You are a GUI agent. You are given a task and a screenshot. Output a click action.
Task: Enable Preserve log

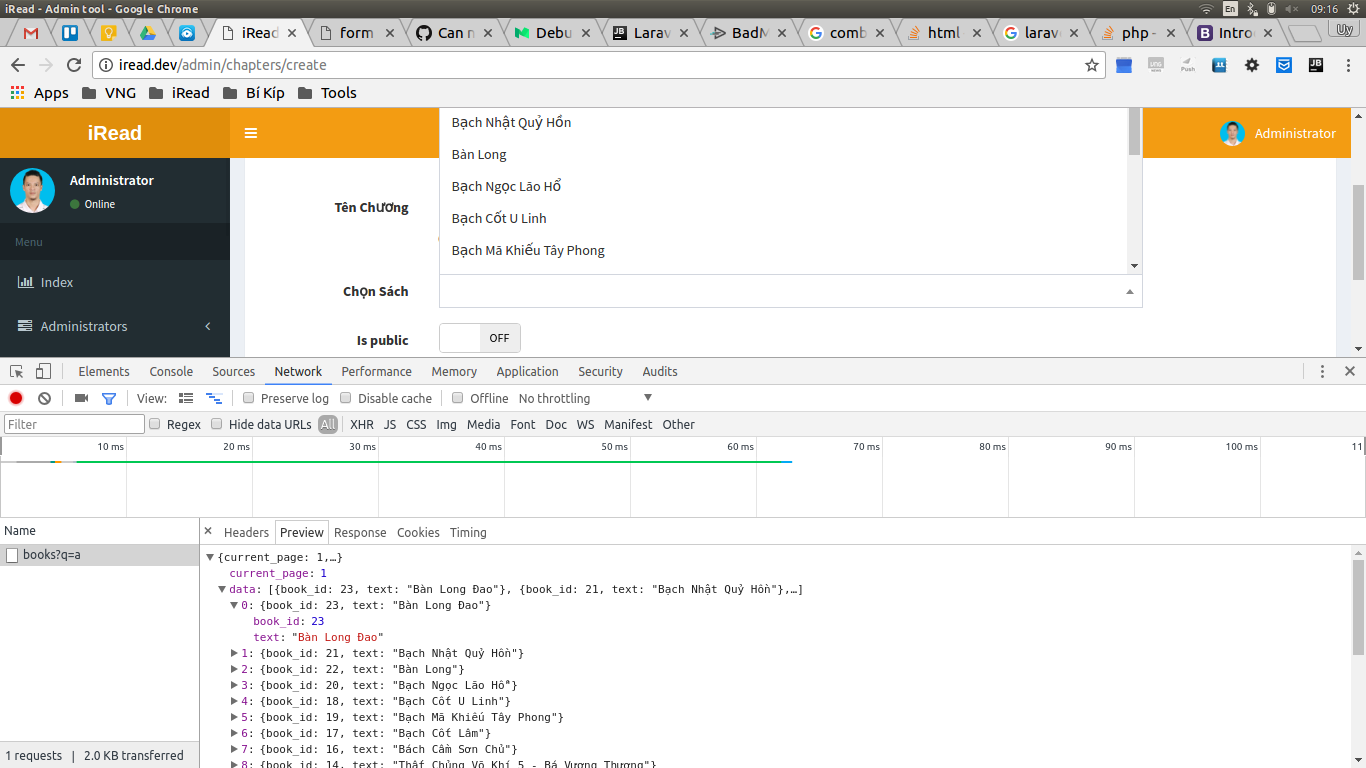click(x=248, y=397)
